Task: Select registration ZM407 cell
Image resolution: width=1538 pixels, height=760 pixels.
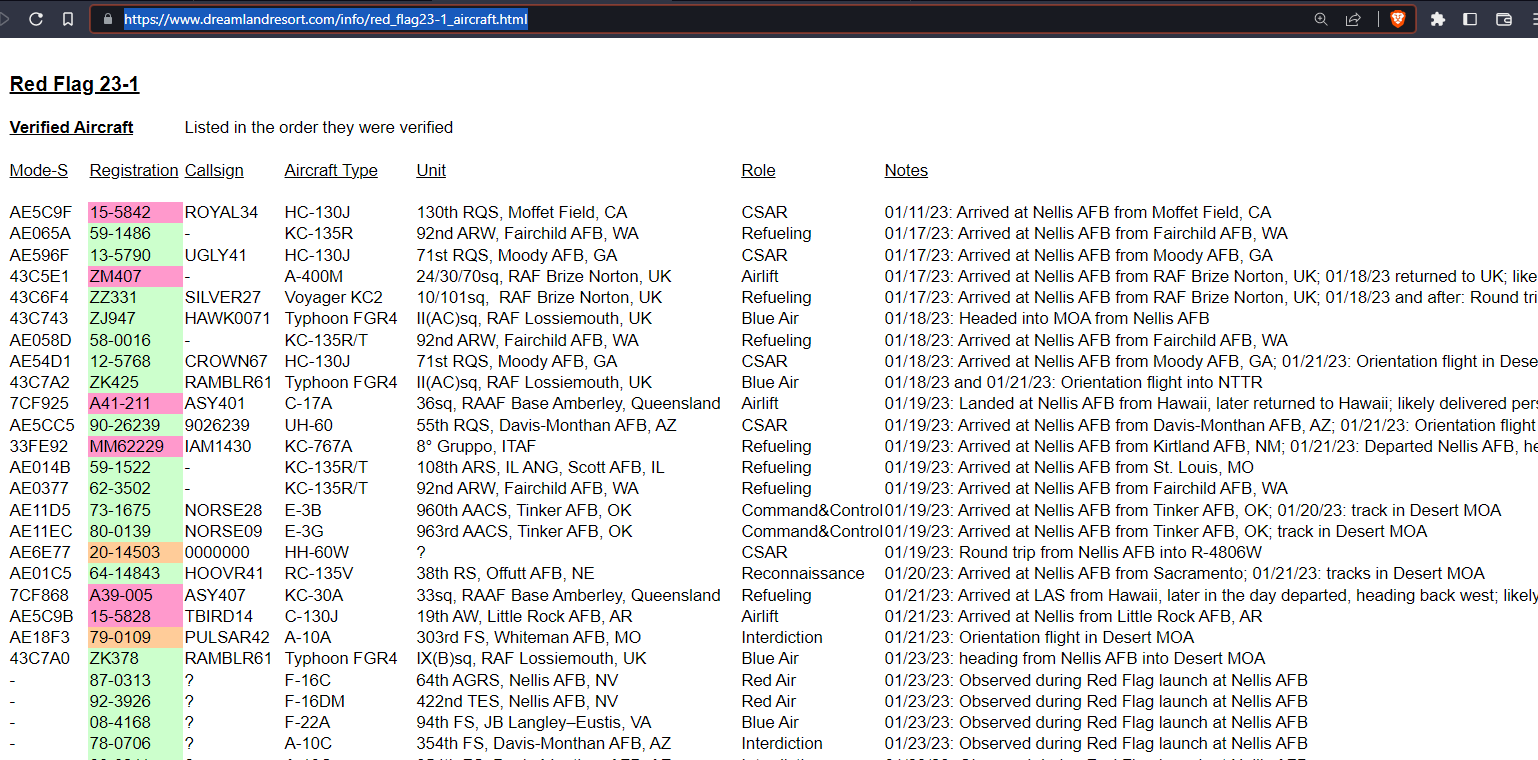Action: [136, 276]
